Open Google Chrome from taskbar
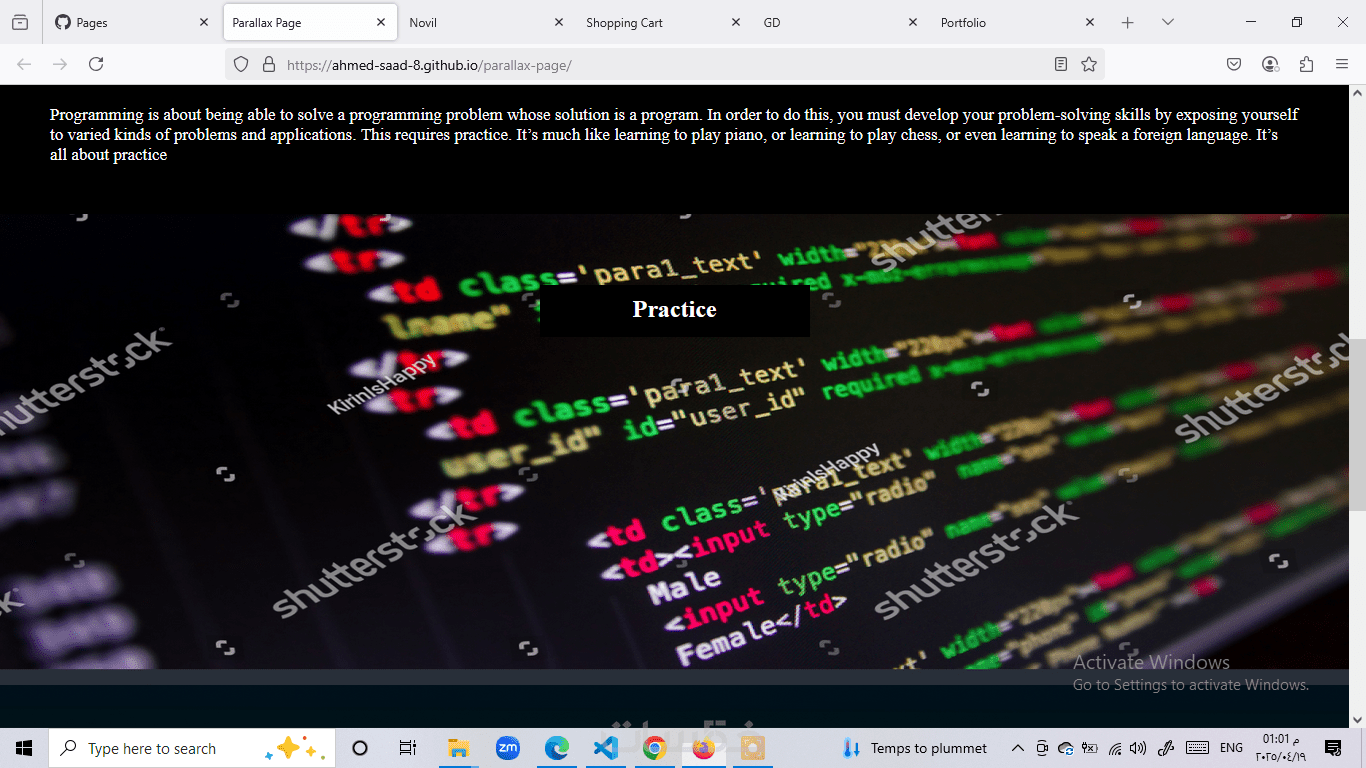 click(655, 748)
